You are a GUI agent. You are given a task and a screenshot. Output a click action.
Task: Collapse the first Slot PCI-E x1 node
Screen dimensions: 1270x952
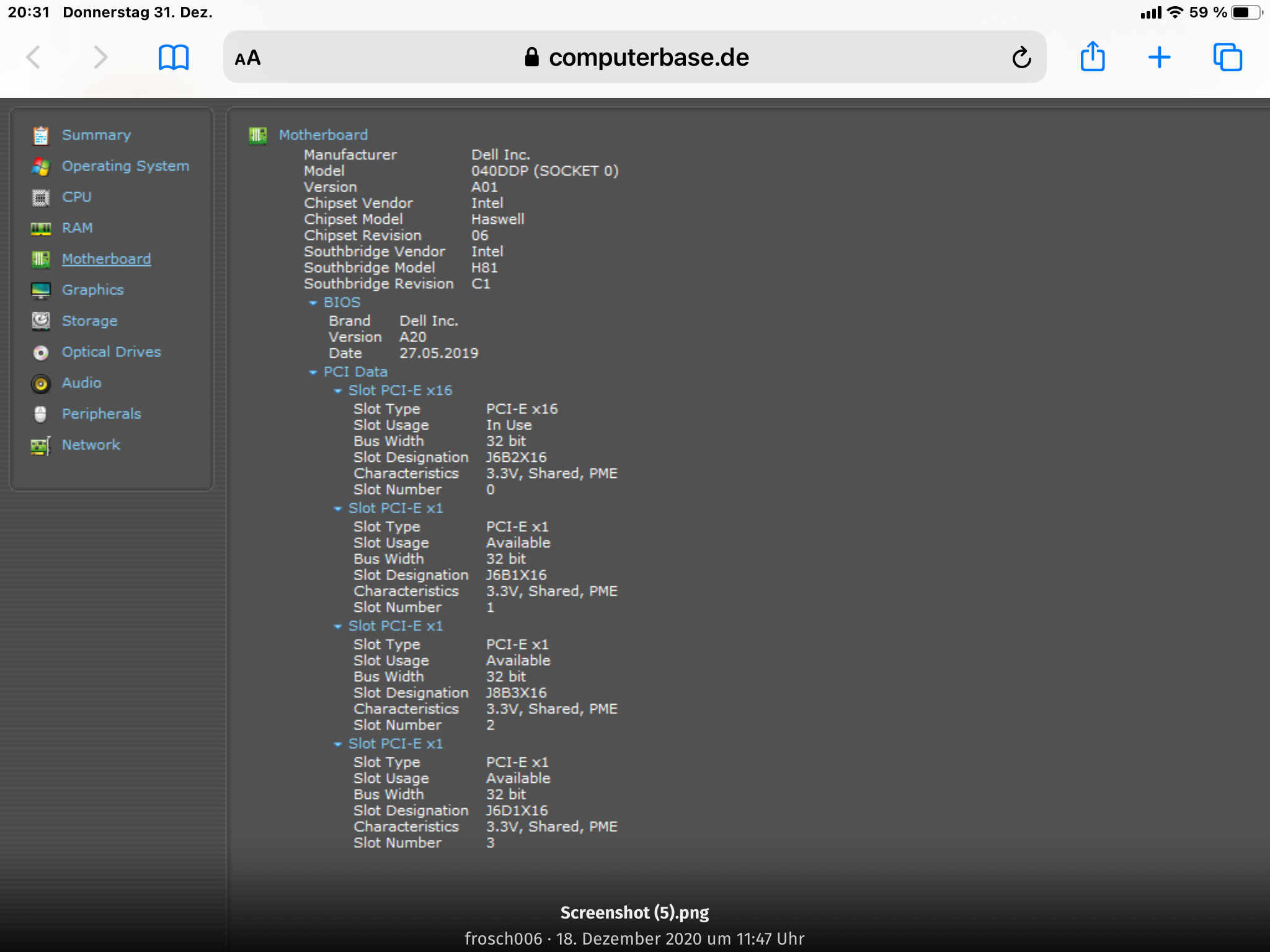[338, 508]
